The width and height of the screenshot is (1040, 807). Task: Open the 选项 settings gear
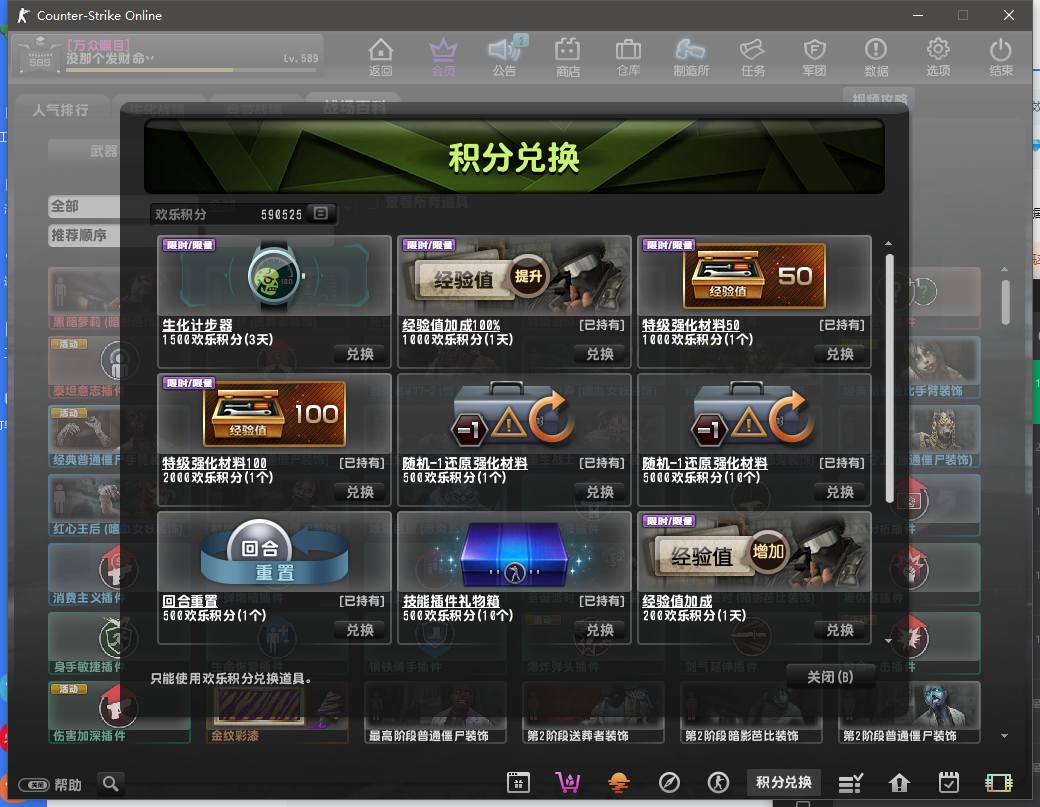(x=938, y=56)
